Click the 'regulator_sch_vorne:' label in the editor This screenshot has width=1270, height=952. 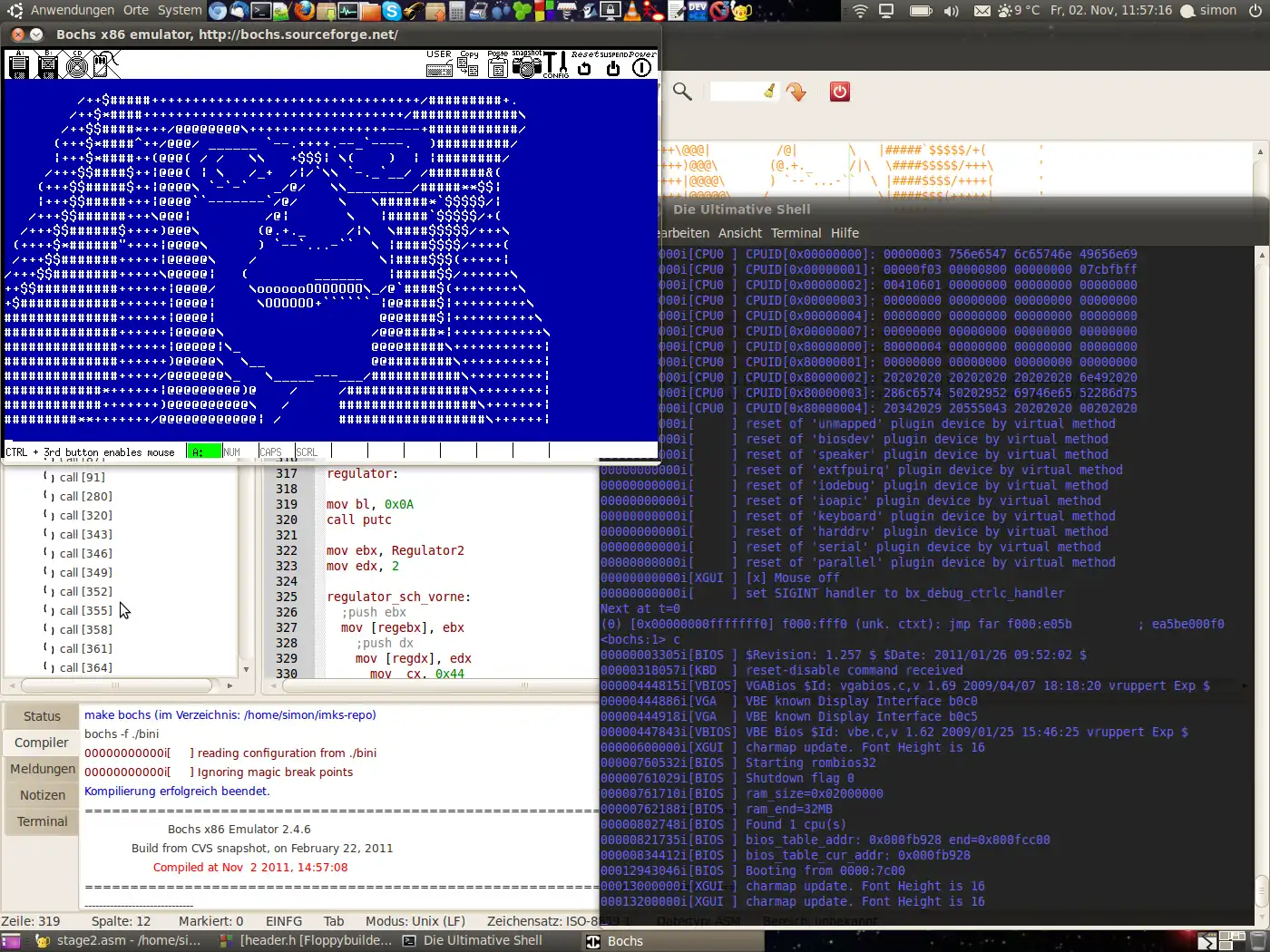399,597
